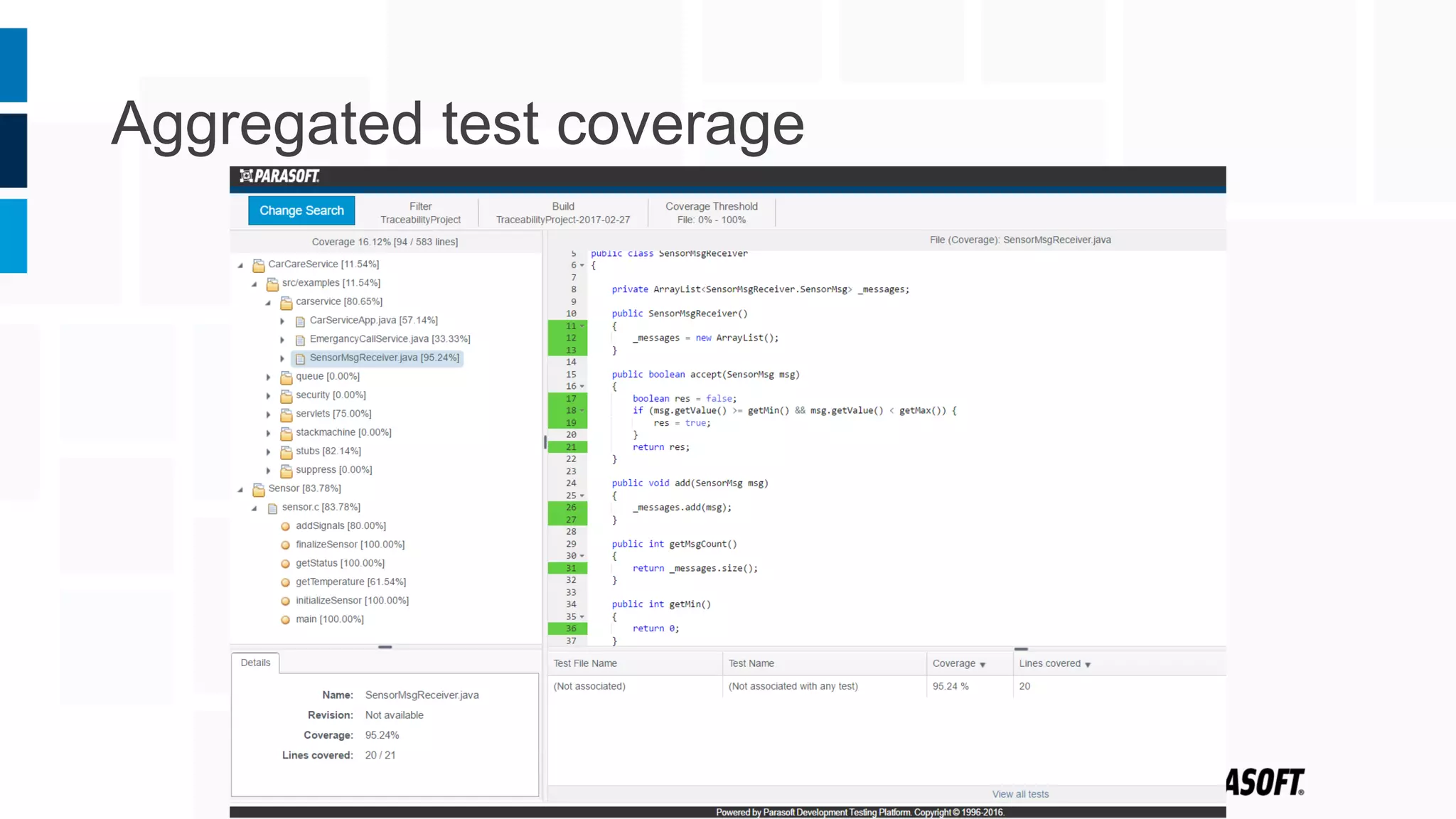Click the getTemperature function icon
The height and width of the screenshot is (819, 1456).
click(x=285, y=582)
